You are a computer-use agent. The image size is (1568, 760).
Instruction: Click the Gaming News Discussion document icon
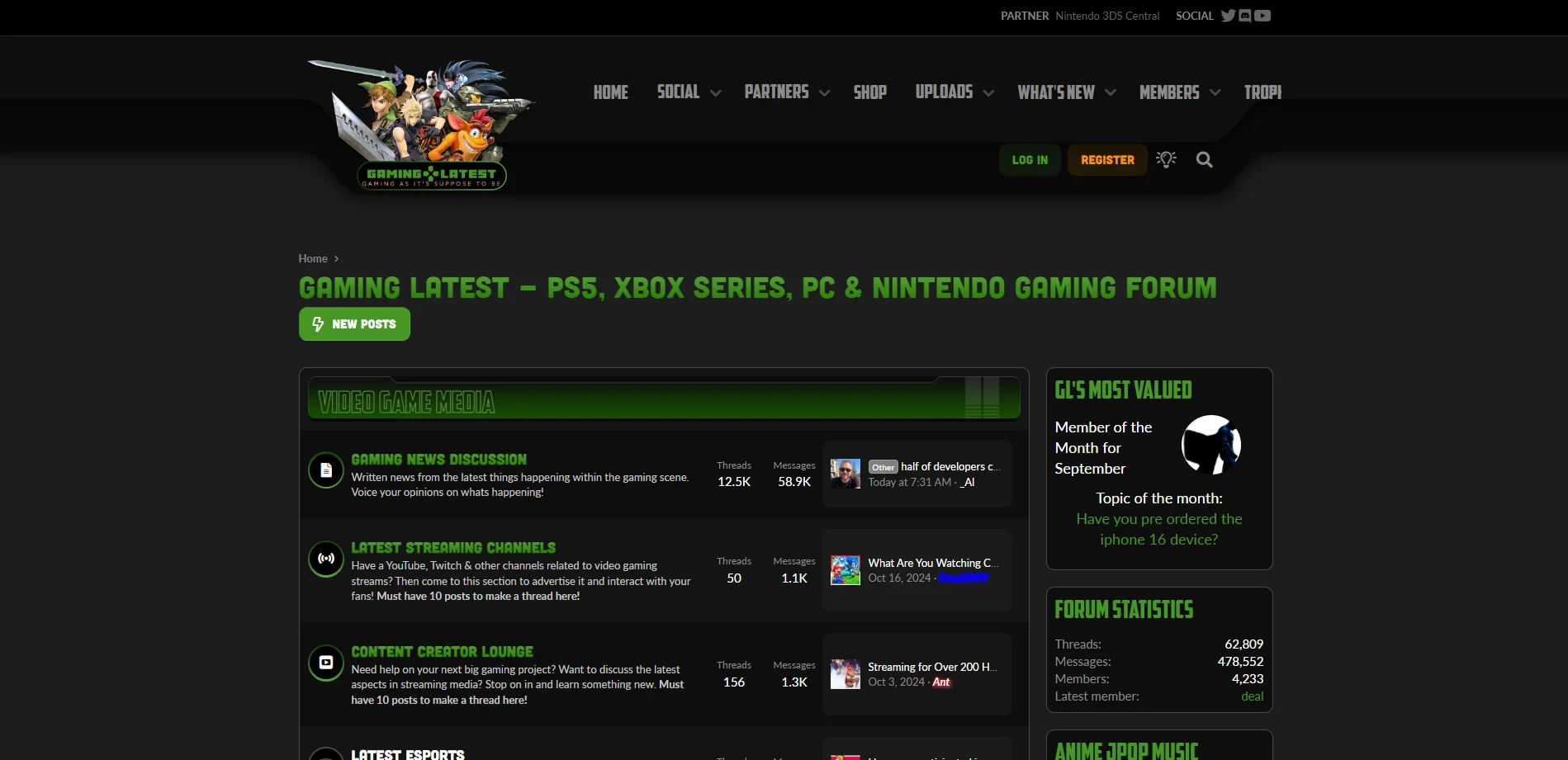click(326, 470)
